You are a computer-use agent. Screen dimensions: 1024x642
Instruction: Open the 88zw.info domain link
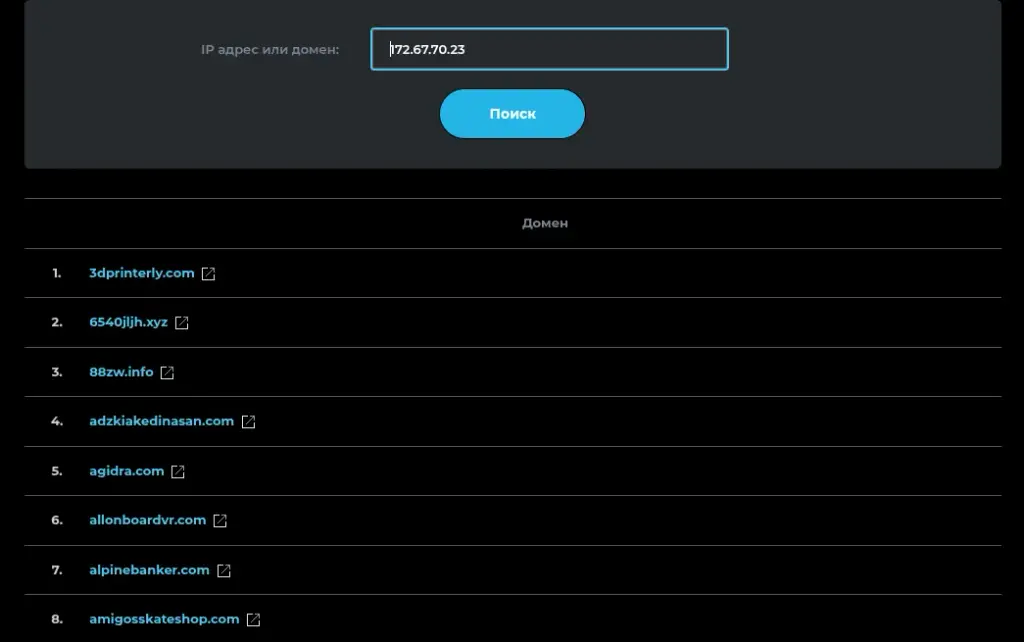[121, 372]
